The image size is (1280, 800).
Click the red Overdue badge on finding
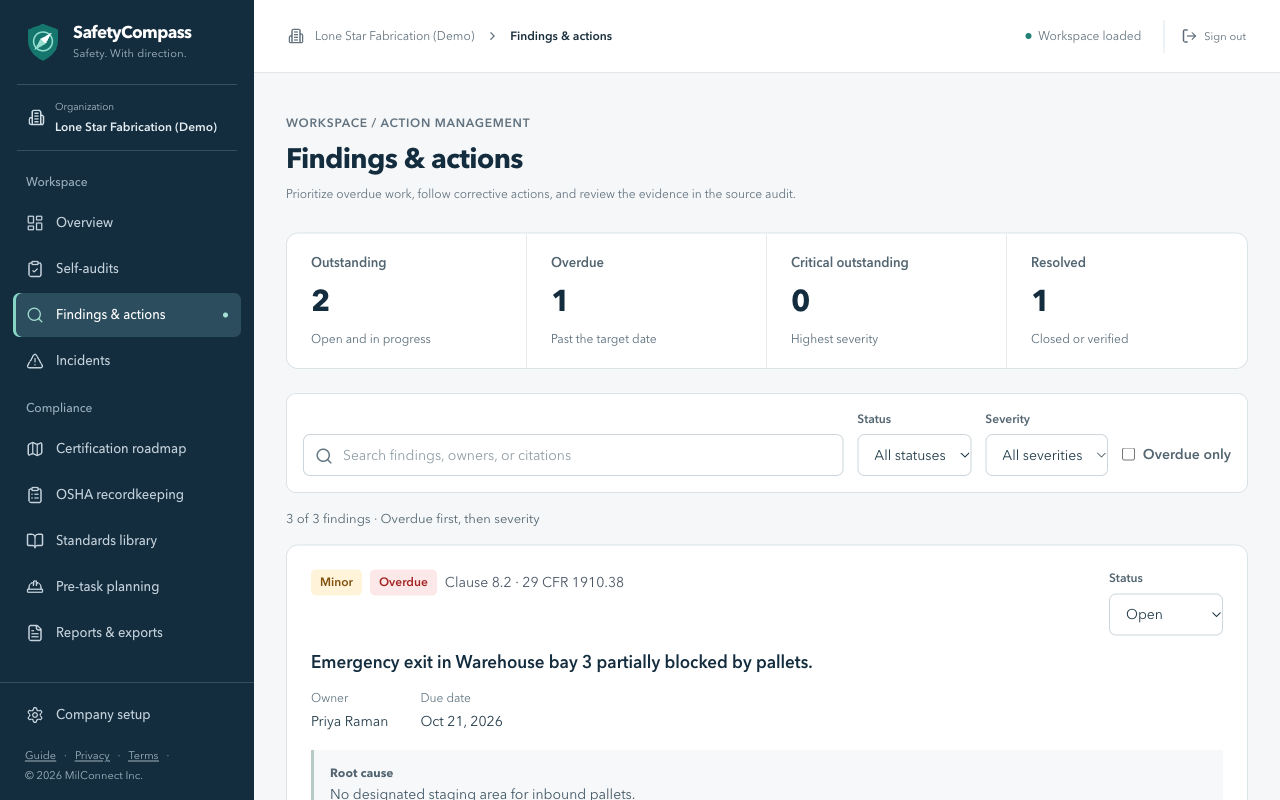pos(403,583)
